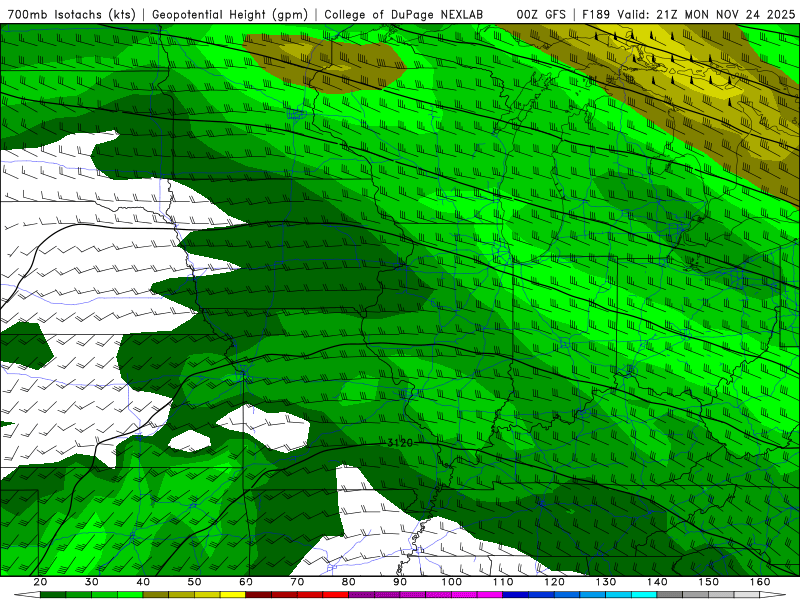Click the '60' color scale label
Viewport: 800px width, 600px height.
pyautogui.click(x=246, y=582)
